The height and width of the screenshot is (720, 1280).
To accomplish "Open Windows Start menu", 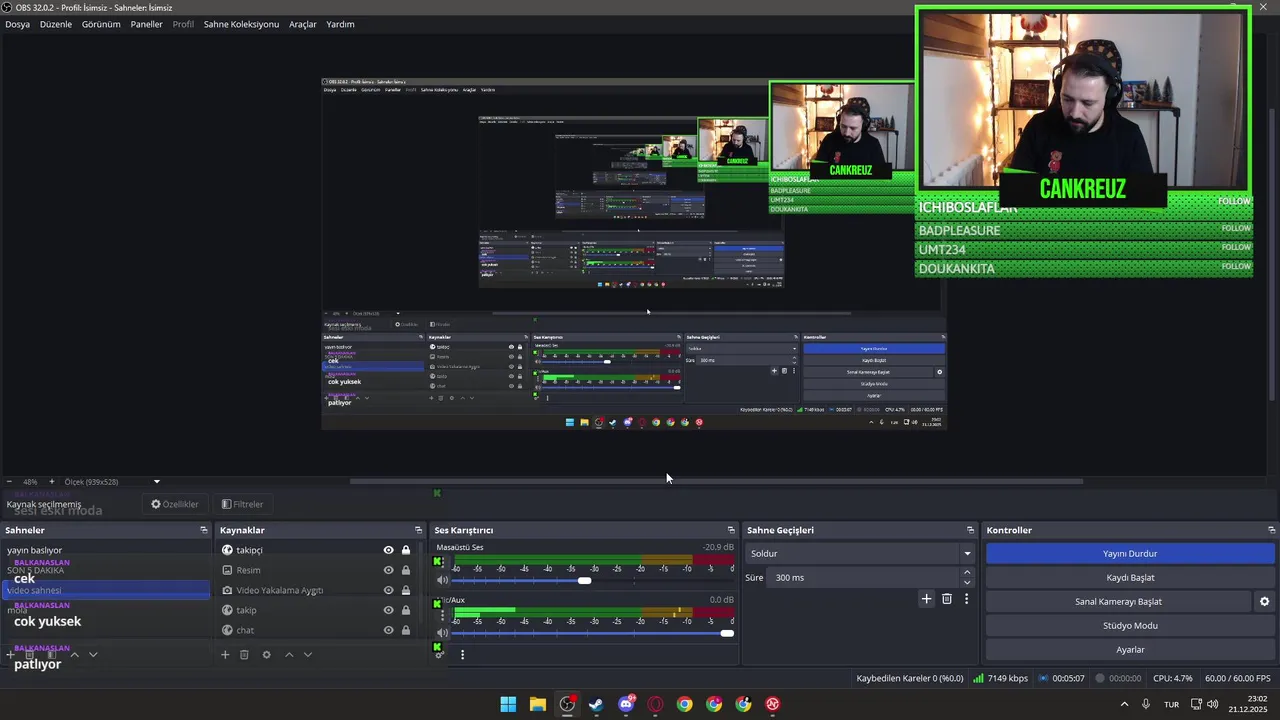I will 508,704.
